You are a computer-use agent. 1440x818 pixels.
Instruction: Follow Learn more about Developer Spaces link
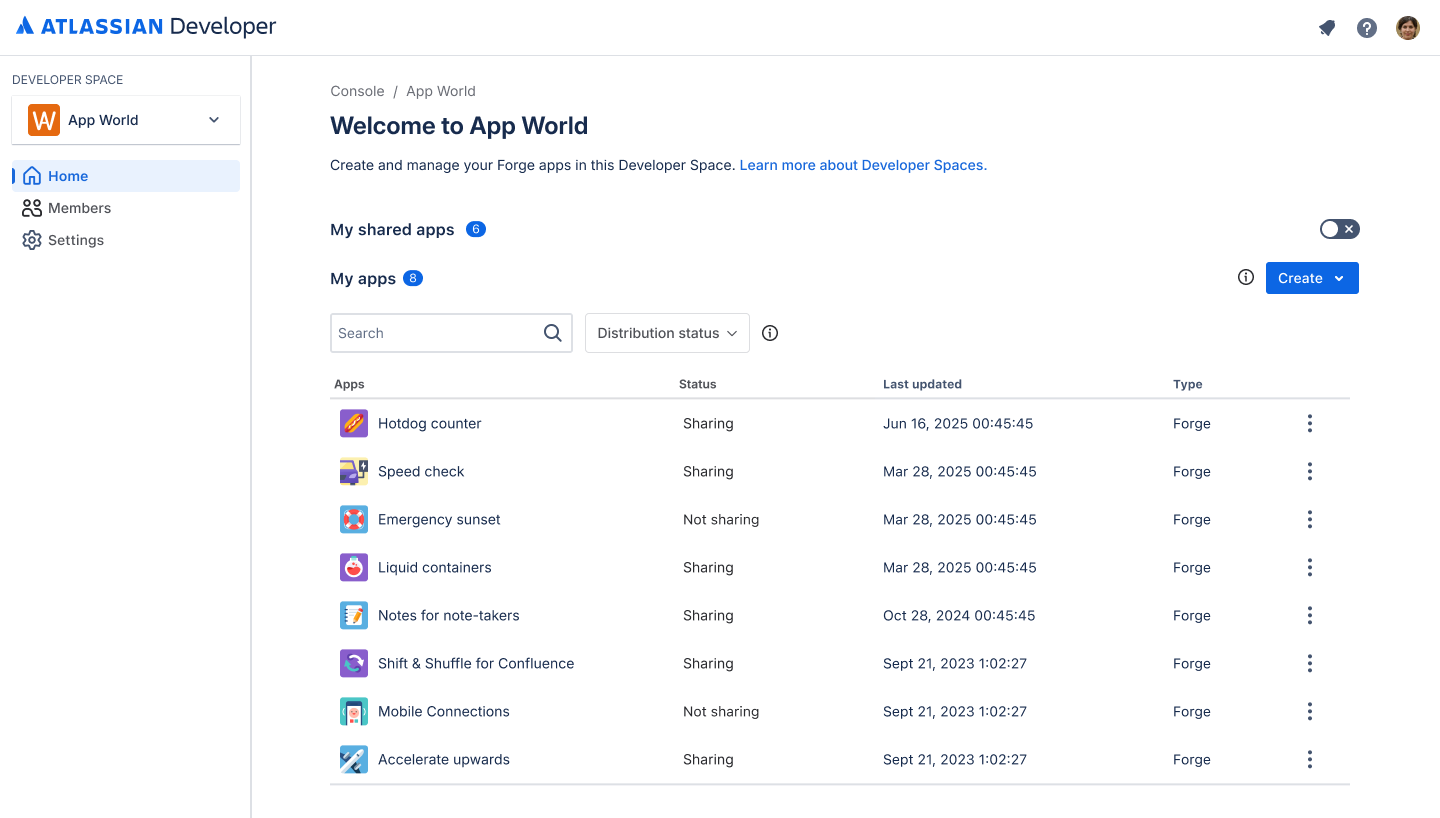[862, 165]
